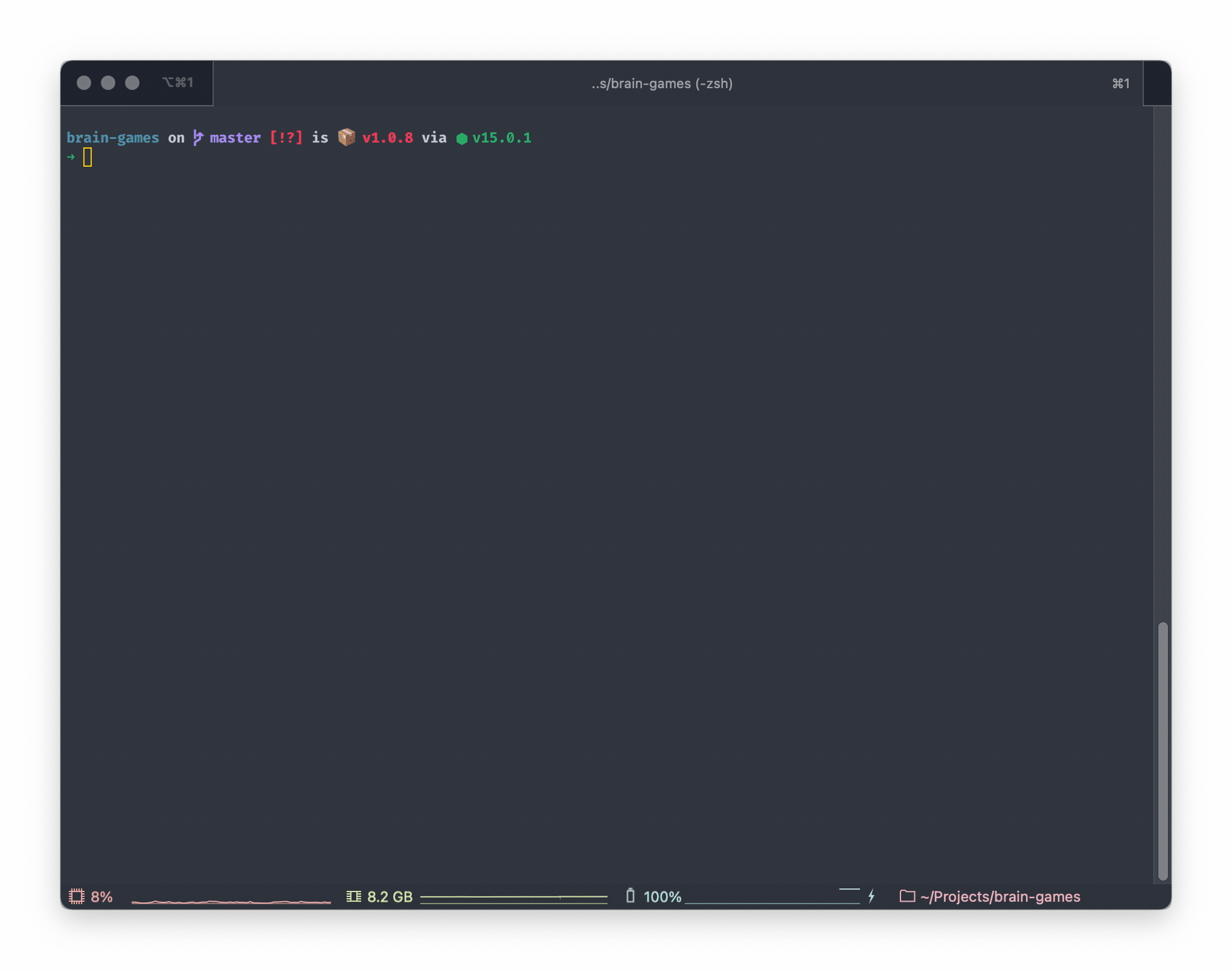Open the ~/Projects/brain-games path in status bar
The height and width of the screenshot is (970, 1232).
tap(1000, 896)
